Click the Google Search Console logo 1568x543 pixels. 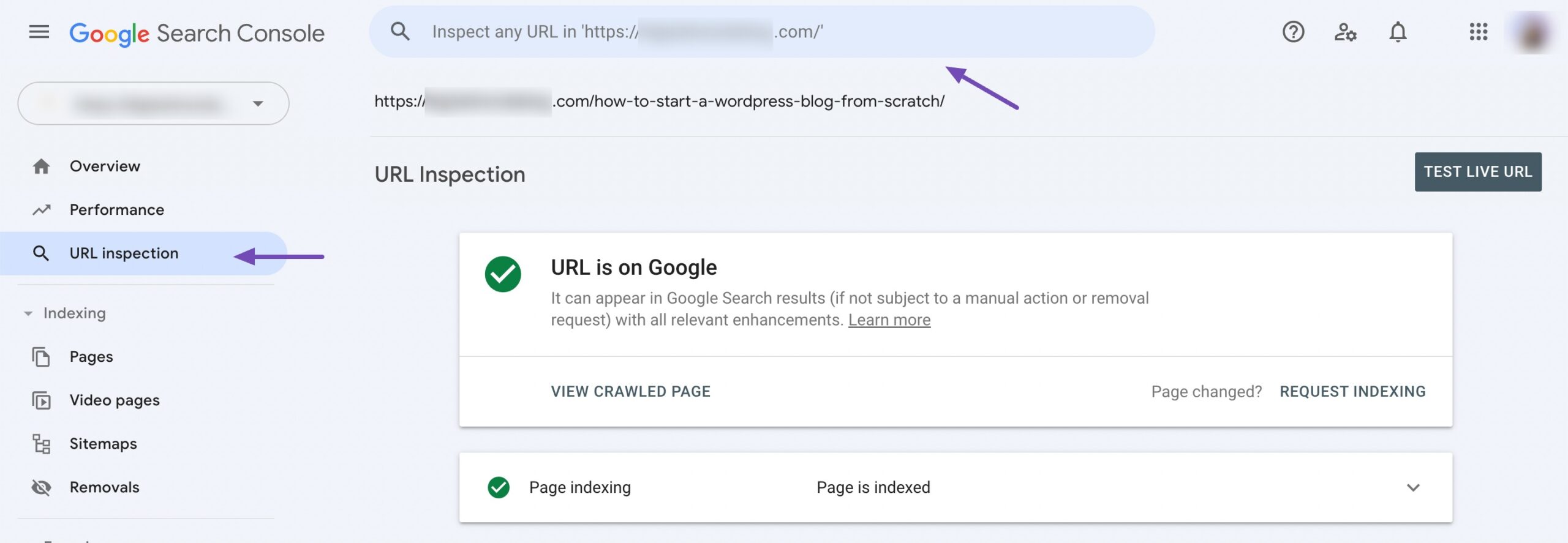(x=197, y=34)
